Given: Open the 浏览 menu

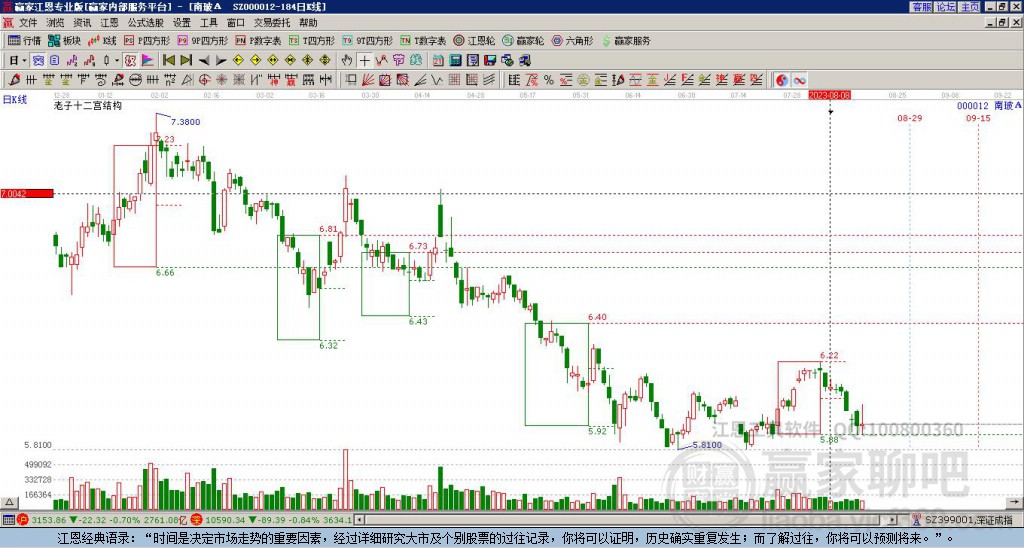Looking at the screenshot, I should 55,23.
